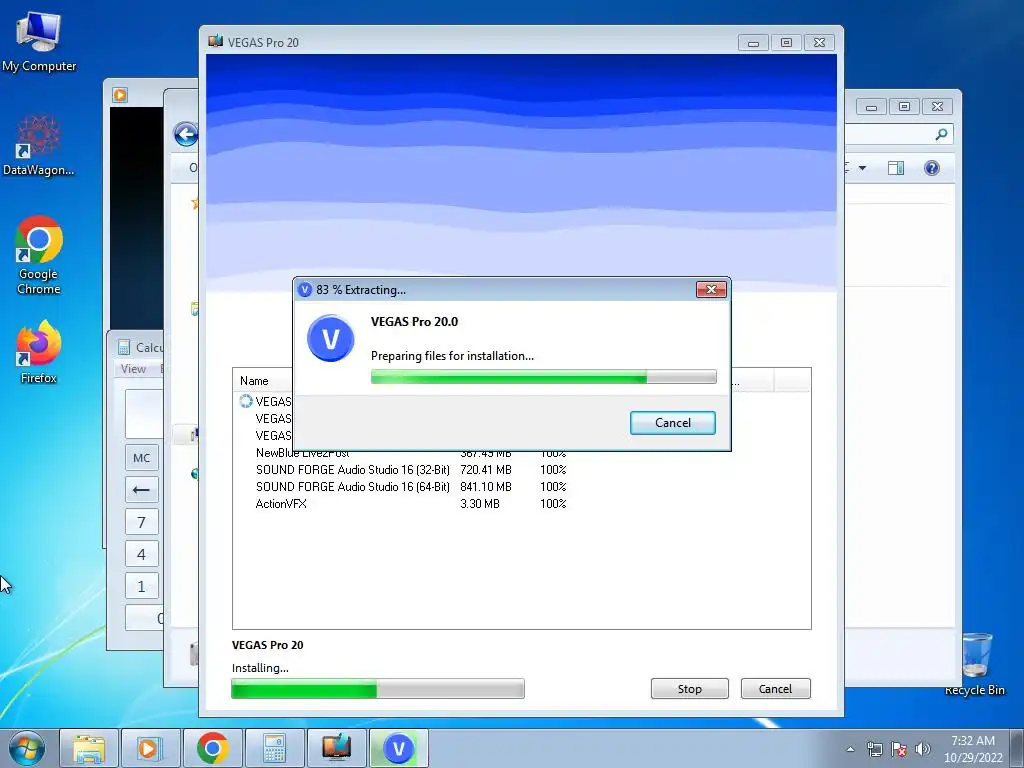Image resolution: width=1024 pixels, height=768 pixels.
Task: Click the 1 key in Calculator
Action: (x=142, y=586)
